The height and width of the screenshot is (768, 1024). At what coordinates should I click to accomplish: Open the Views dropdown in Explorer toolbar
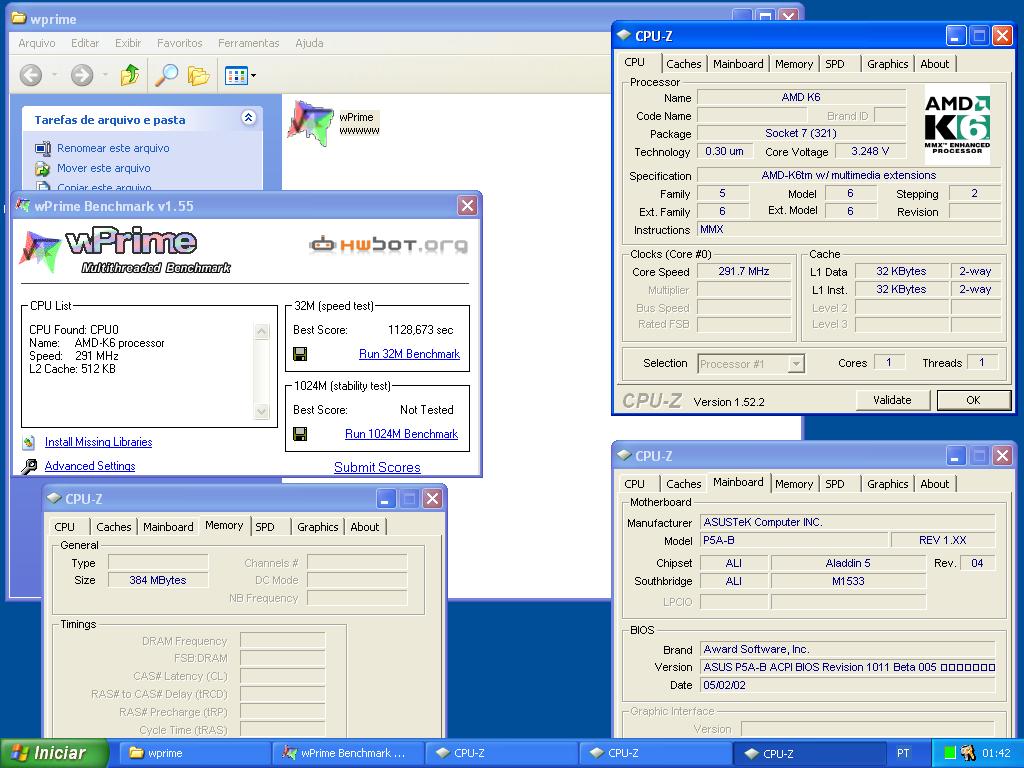[240, 76]
